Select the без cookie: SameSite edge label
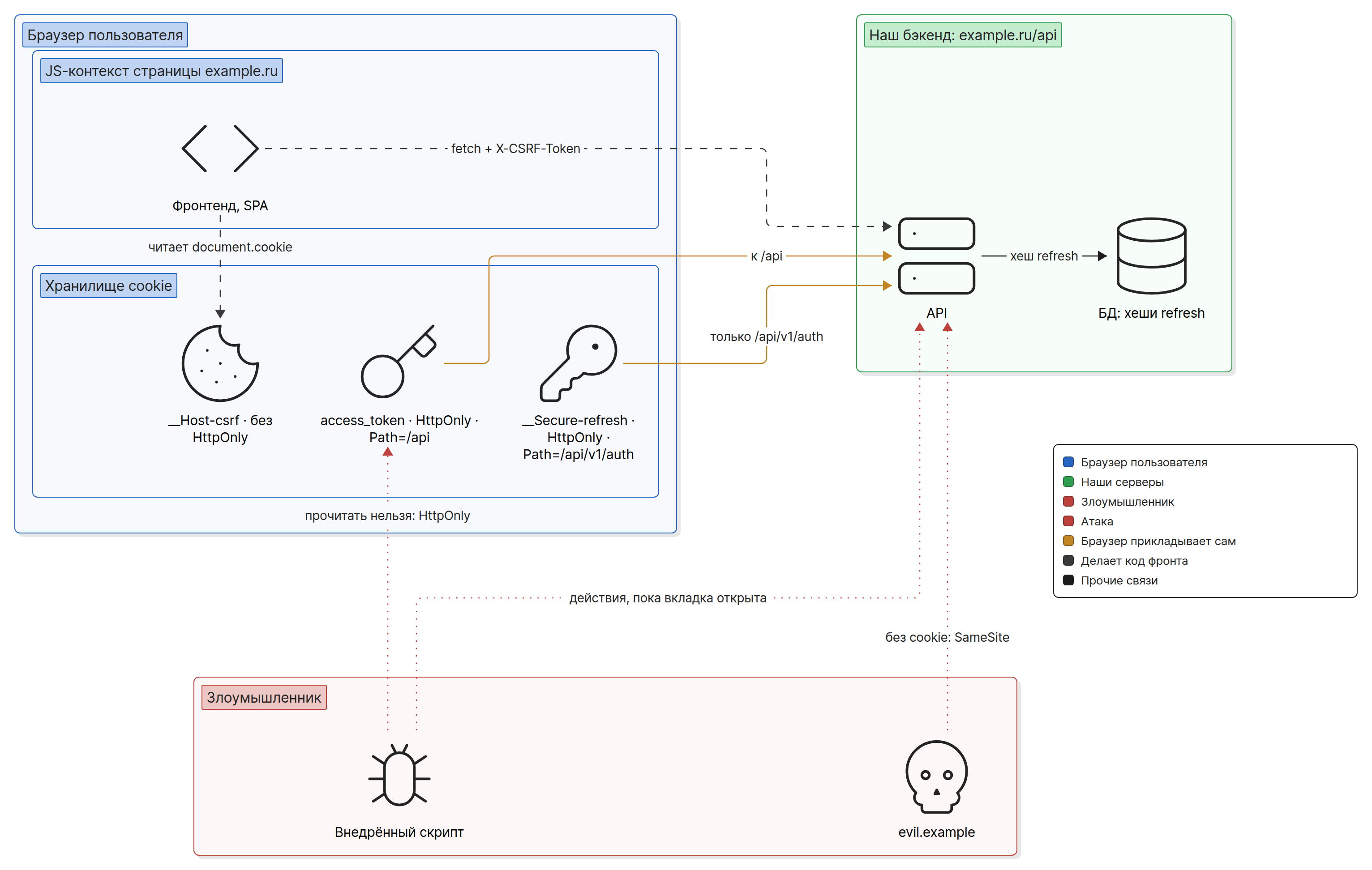Image resolution: width=1372 pixels, height=870 pixels. click(947, 637)
